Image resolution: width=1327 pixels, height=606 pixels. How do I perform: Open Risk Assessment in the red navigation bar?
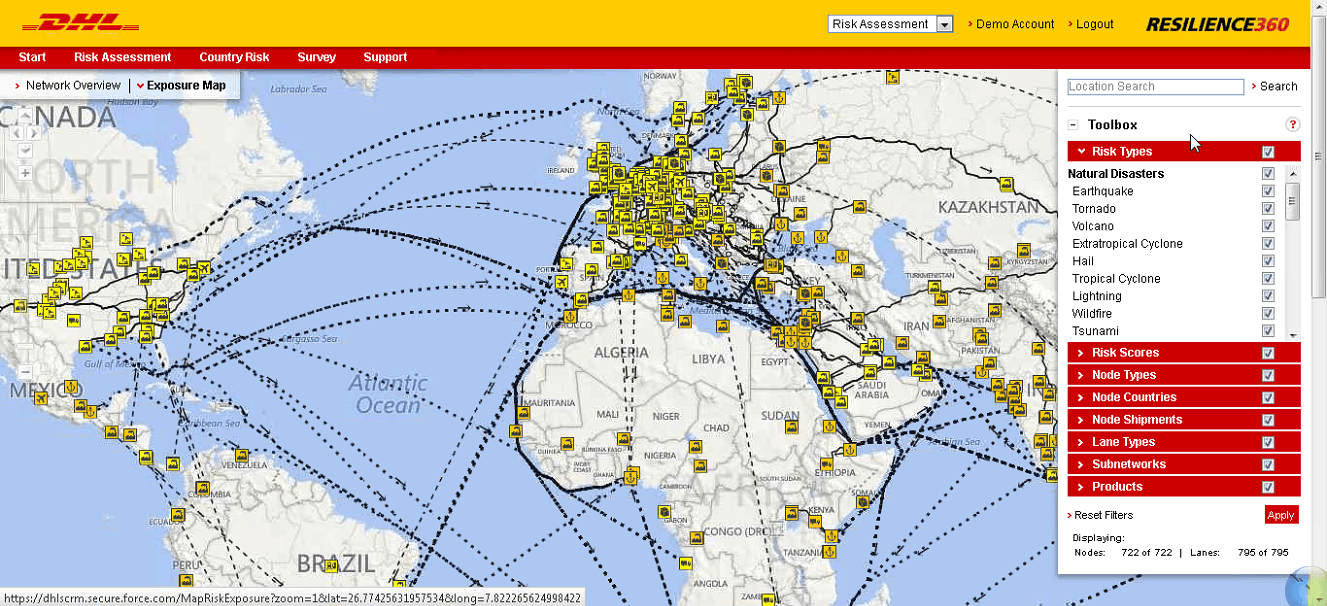[122, 57]
